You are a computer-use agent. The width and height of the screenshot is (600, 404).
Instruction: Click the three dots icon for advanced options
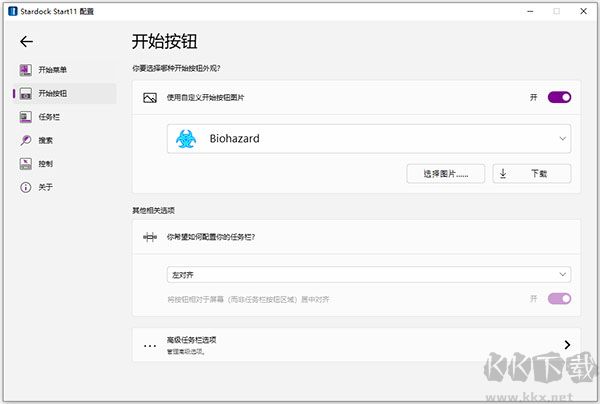pyautogui.click(x=150, y=346)
